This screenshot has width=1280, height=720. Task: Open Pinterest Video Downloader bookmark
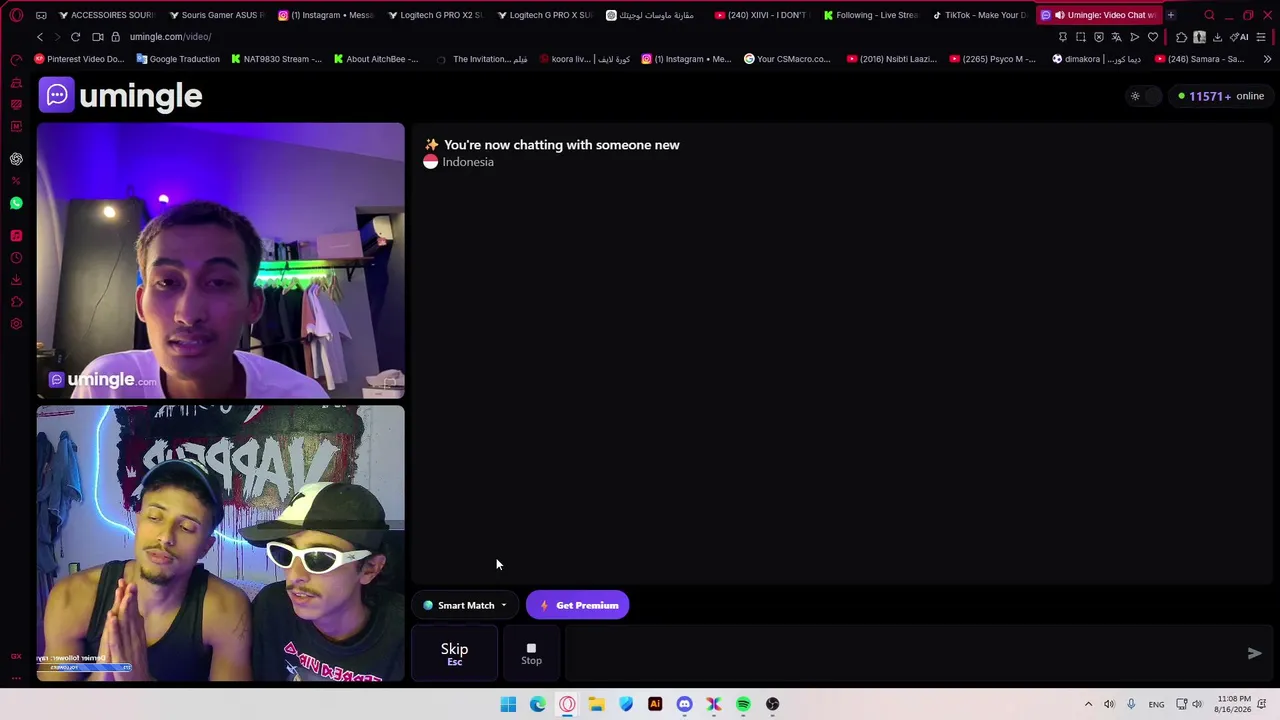79,59
